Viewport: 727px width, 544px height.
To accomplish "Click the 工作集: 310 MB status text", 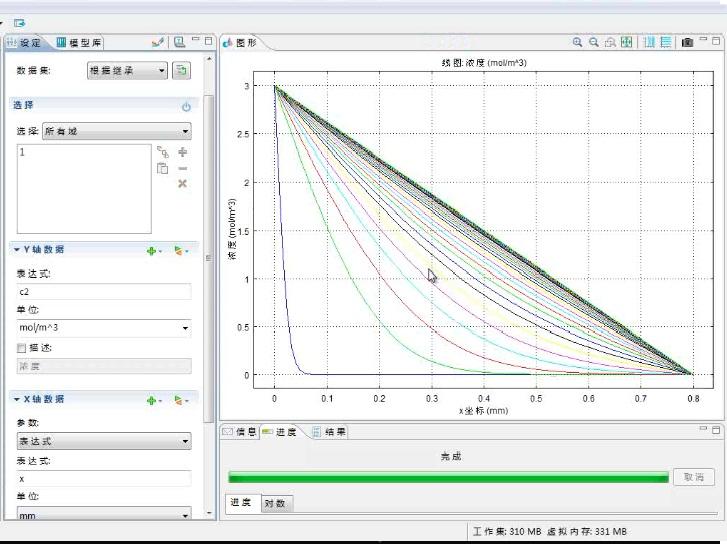I will 507,531.
